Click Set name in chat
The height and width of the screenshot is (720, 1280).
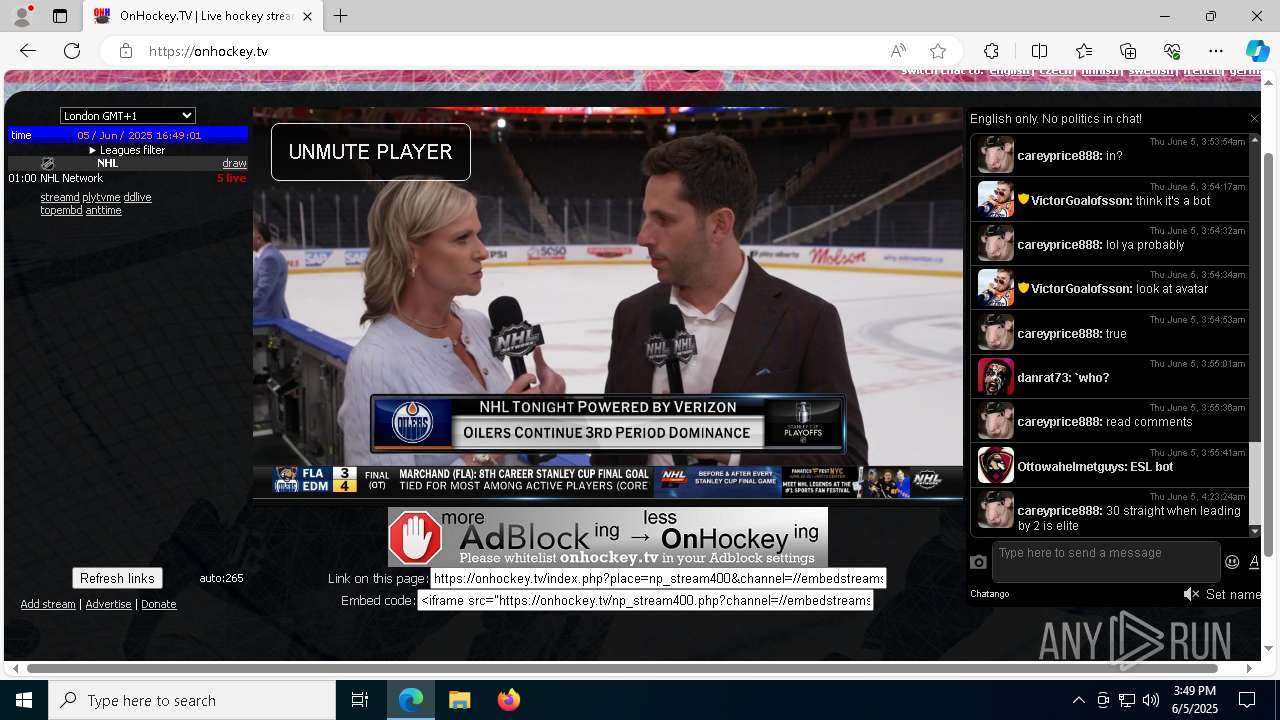pos(1233,594)
